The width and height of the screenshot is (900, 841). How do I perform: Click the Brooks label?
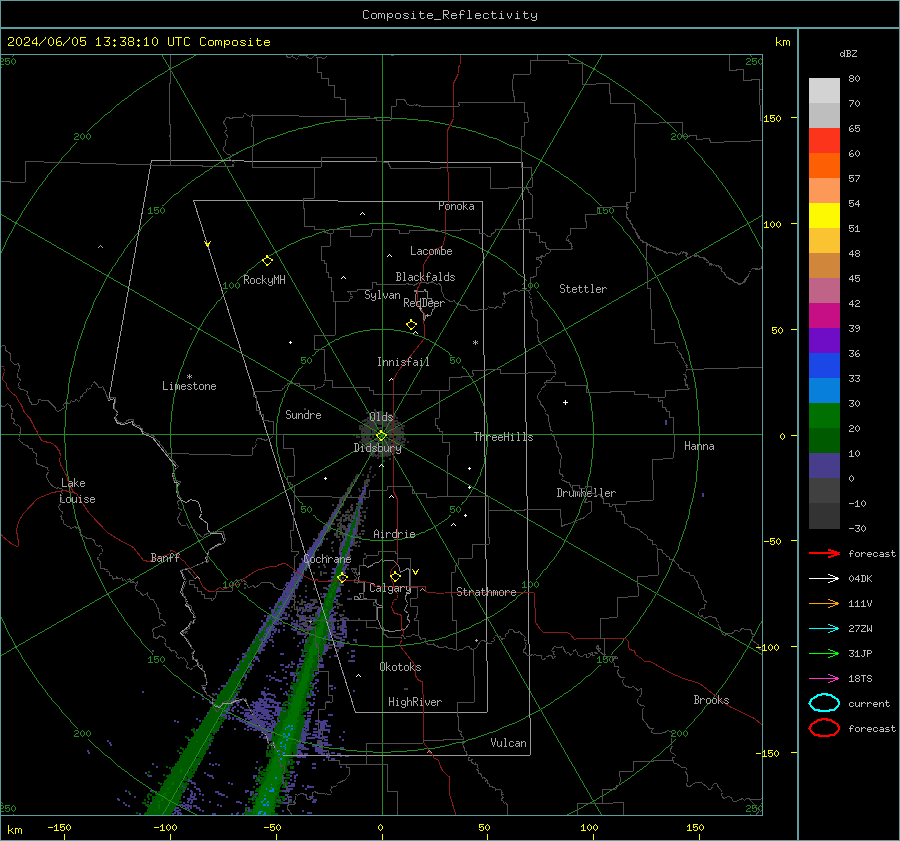711,700
